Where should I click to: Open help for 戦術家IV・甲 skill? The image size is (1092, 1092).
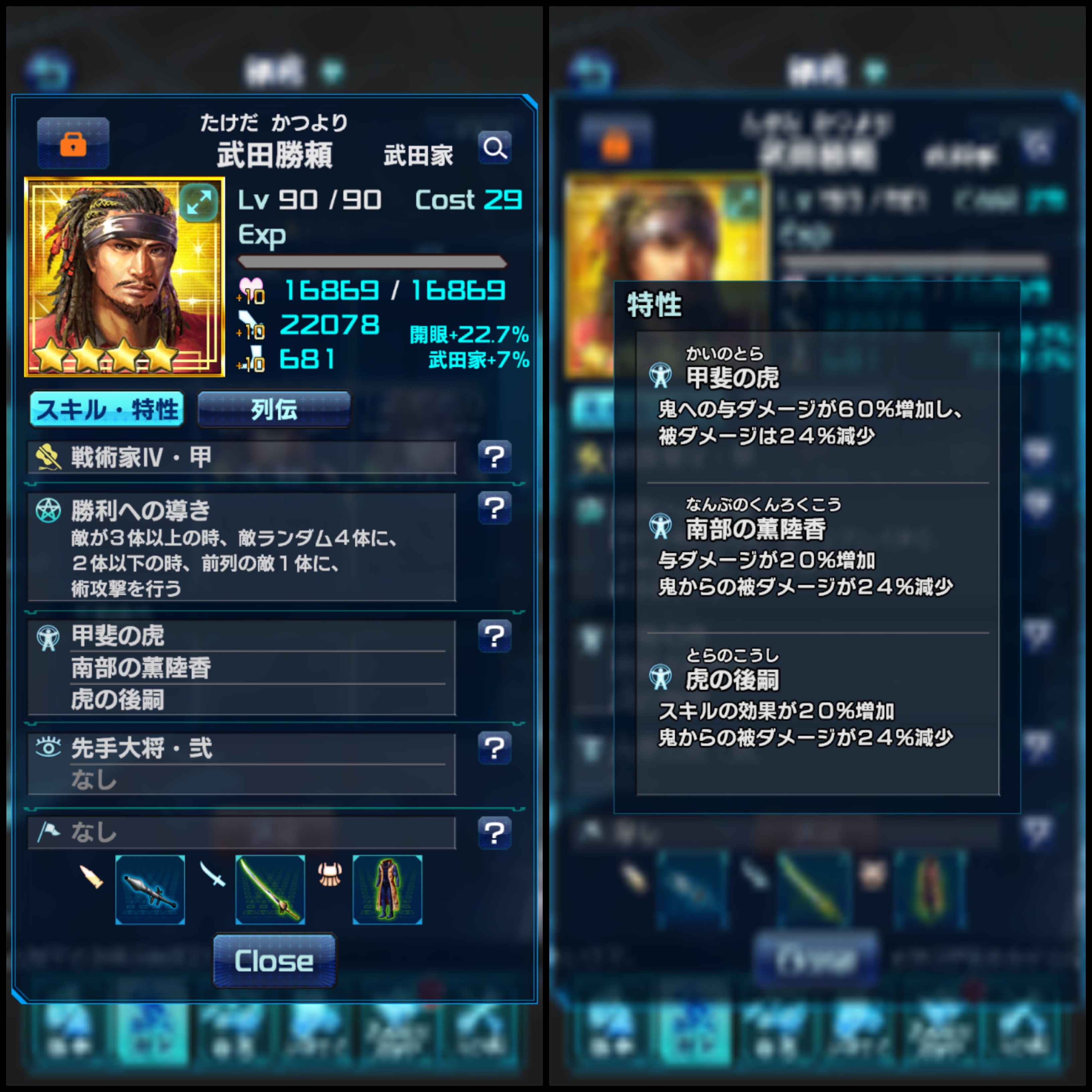point(494,457)
